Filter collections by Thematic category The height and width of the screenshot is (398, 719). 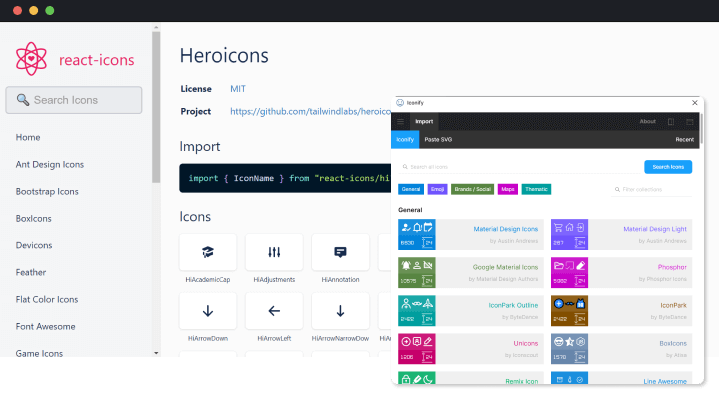pos(536,189)
